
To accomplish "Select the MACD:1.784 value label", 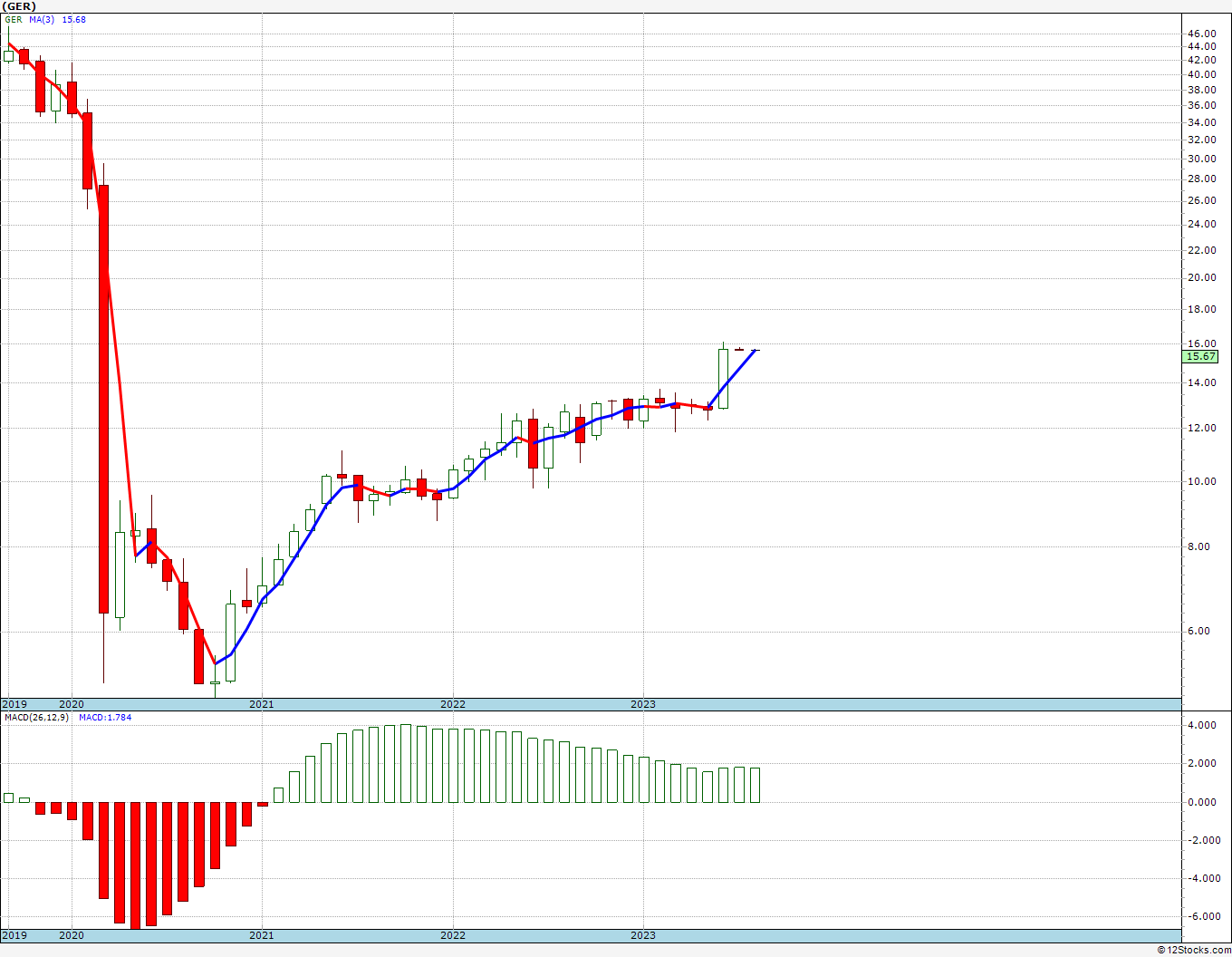I will click(105, 718).
